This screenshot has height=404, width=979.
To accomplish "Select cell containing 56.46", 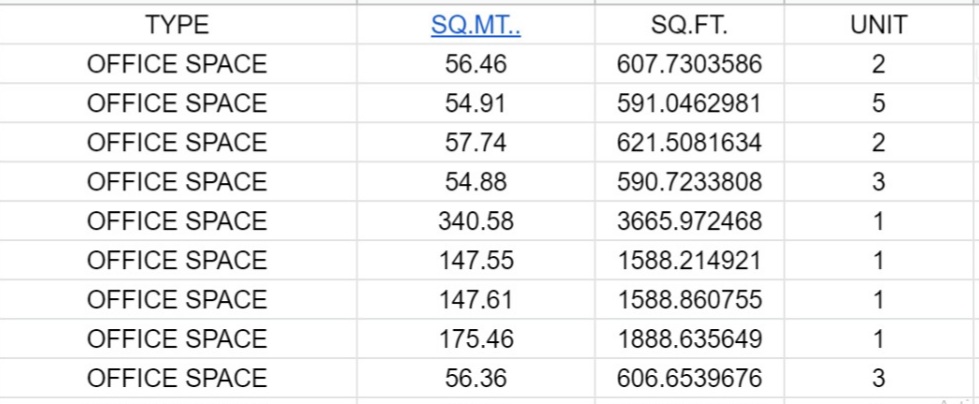I will pyautogui.click(x=476, y=64).
